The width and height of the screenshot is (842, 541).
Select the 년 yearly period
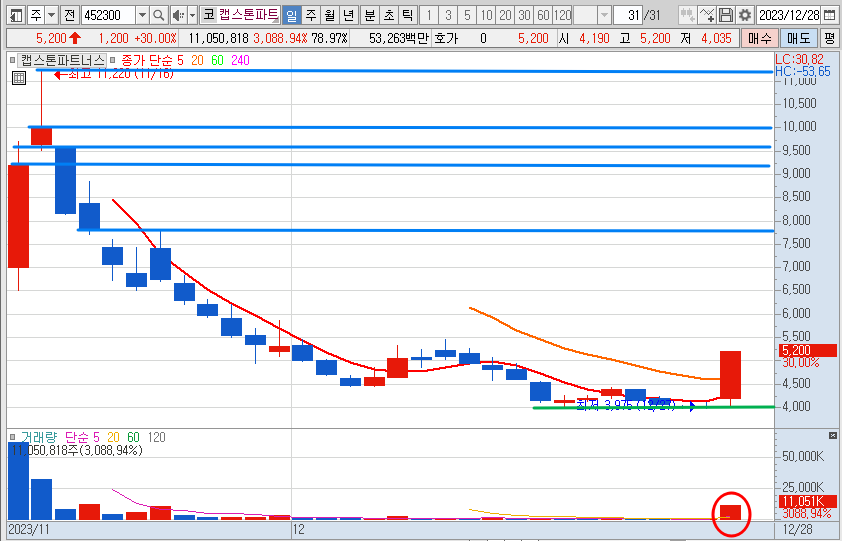(349, 15)
